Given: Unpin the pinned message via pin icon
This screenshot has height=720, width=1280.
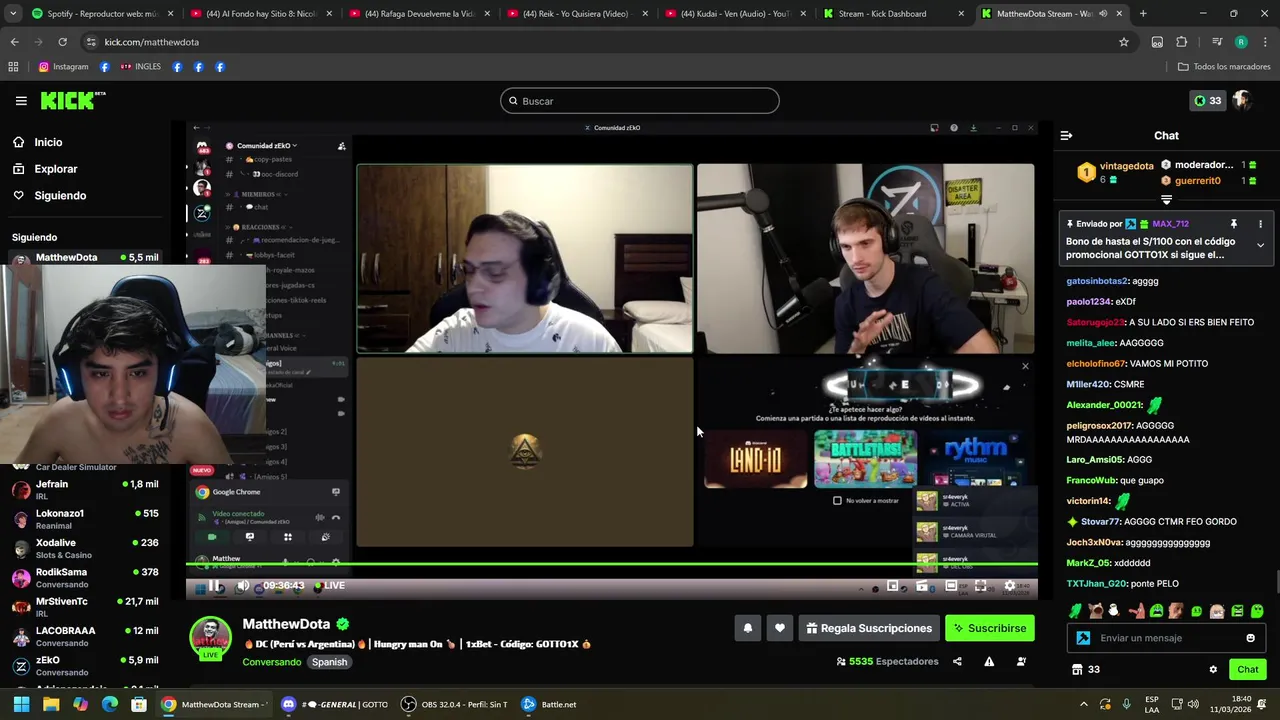Looking at the screenshot, I should pos(1234,224).
